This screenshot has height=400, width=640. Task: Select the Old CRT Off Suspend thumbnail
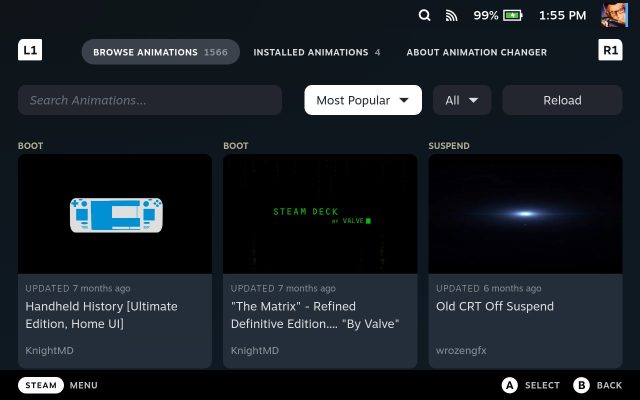point(525,214)
